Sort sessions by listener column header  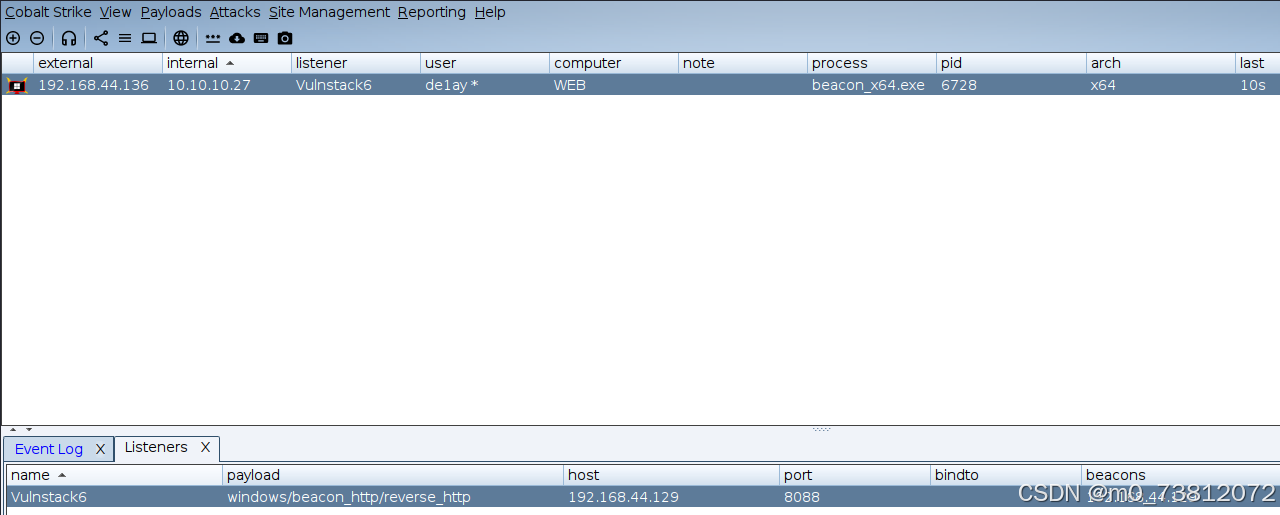click(356, 63)
